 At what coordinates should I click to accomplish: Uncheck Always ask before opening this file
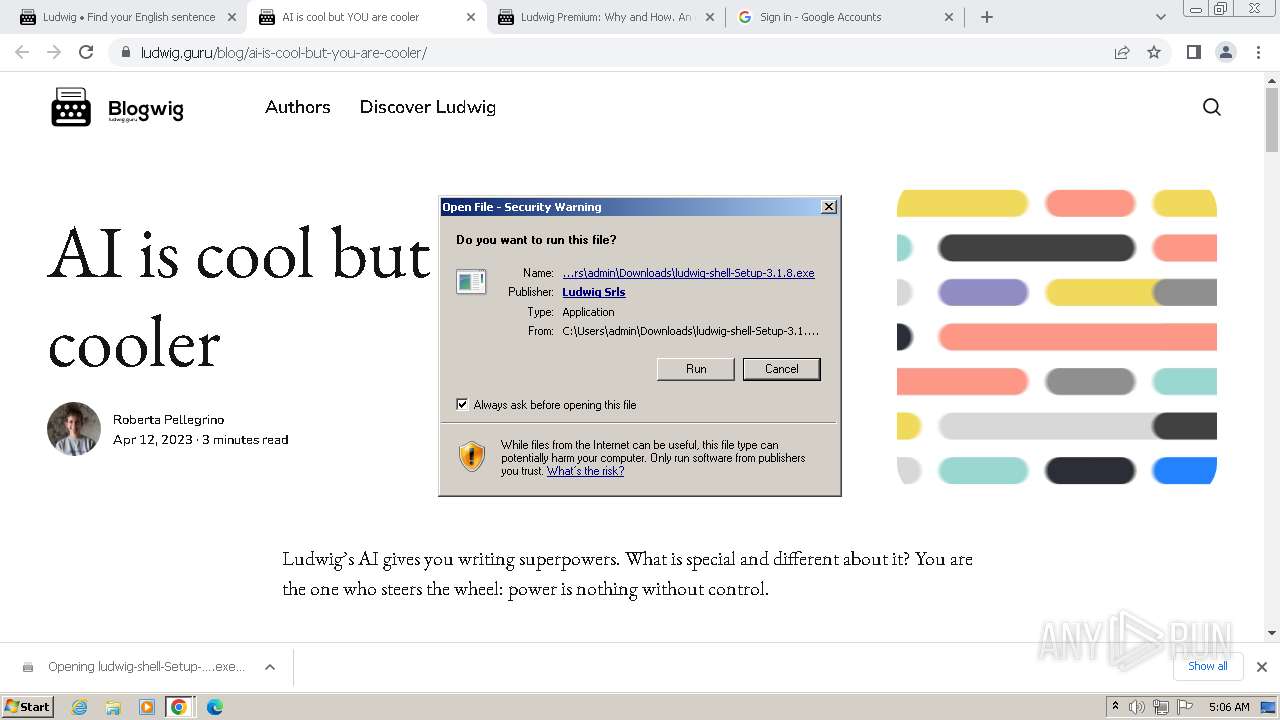462,404
